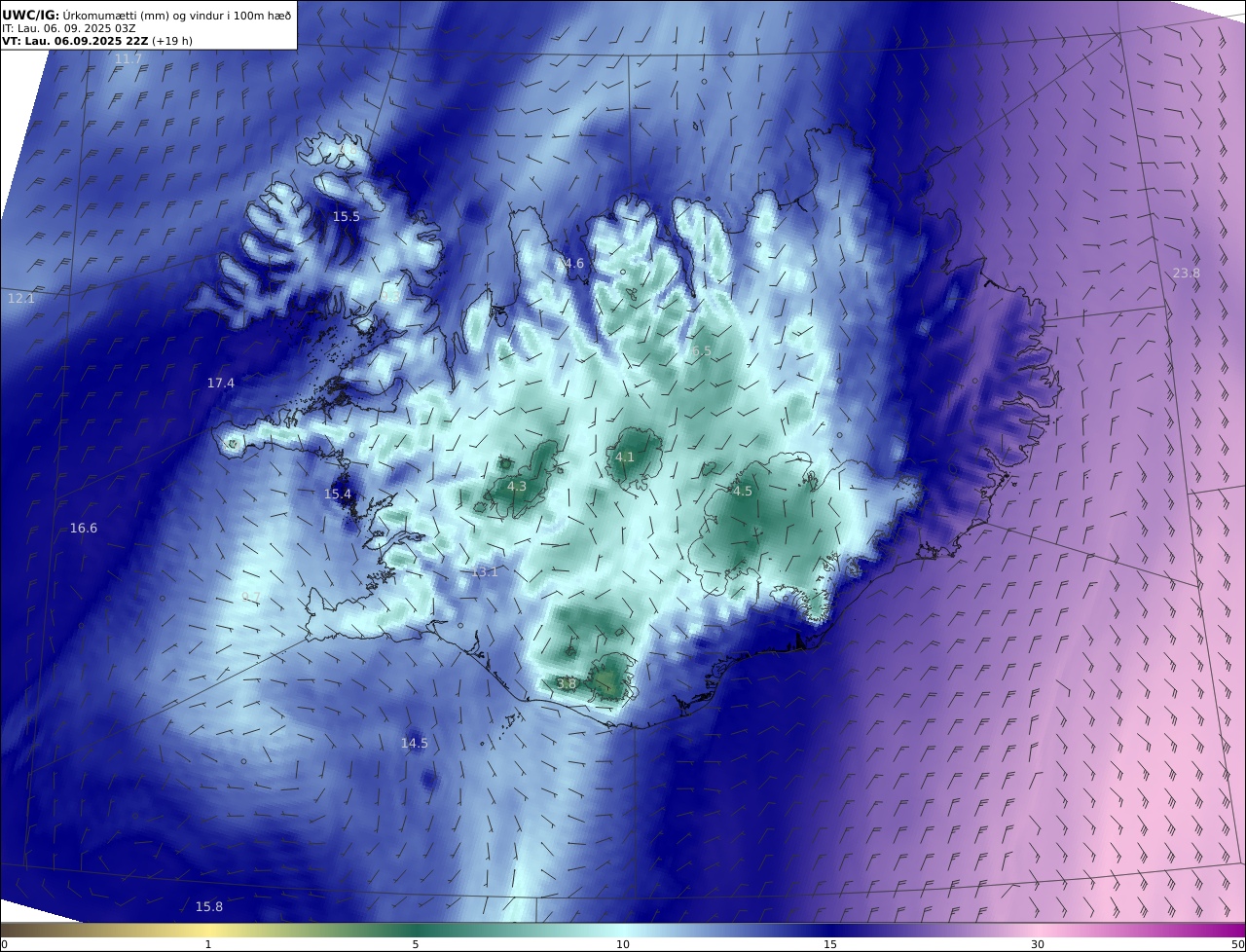Viewport: 1246px width, 952px height.
Task: Click the map value label "13.1"
Action: (485, 572)
